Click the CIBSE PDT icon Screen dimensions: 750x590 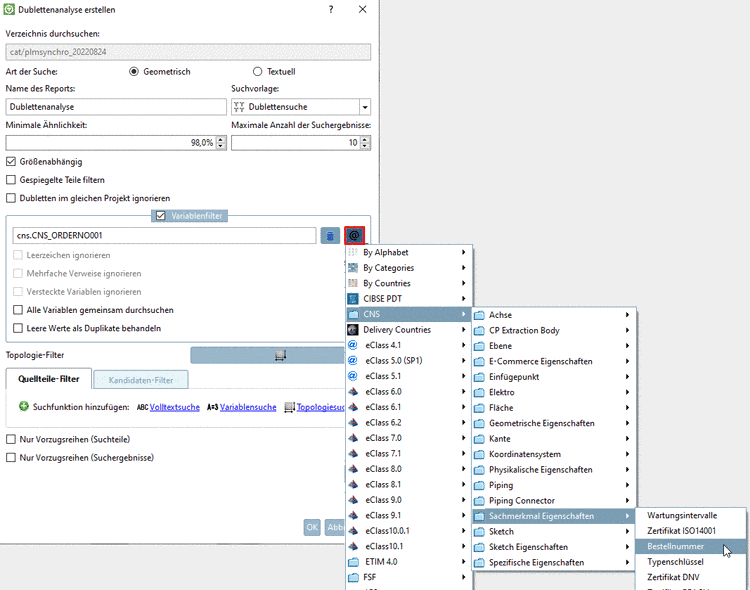(x=353, y=299)
